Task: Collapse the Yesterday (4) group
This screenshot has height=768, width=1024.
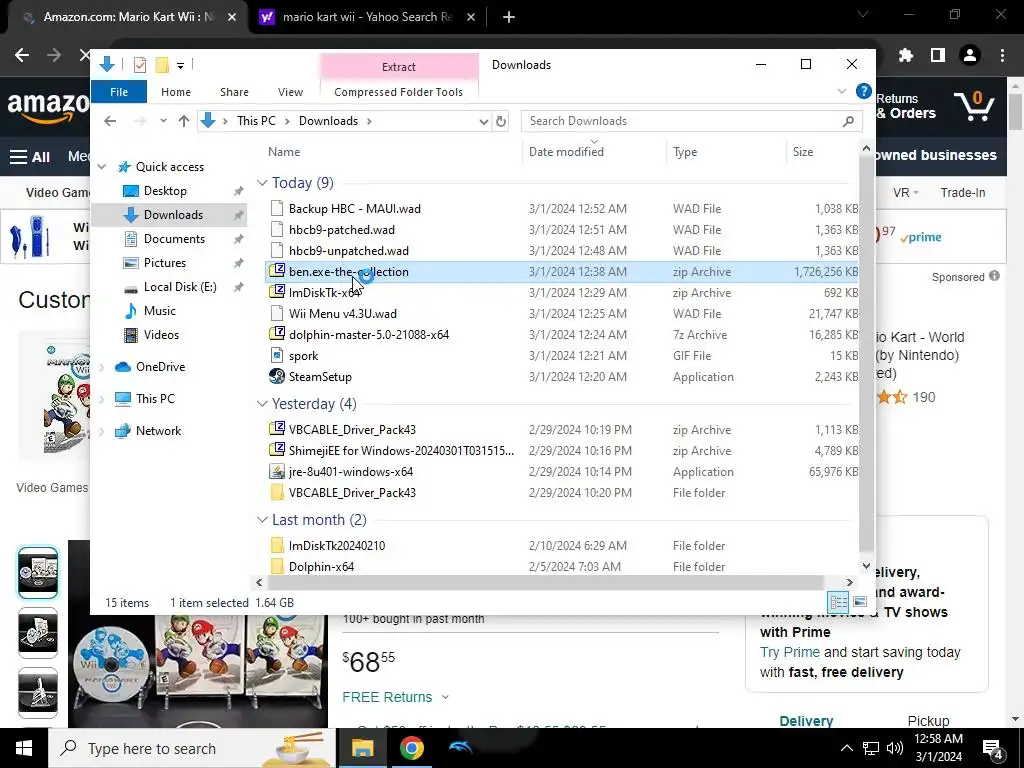Action: 263,404
